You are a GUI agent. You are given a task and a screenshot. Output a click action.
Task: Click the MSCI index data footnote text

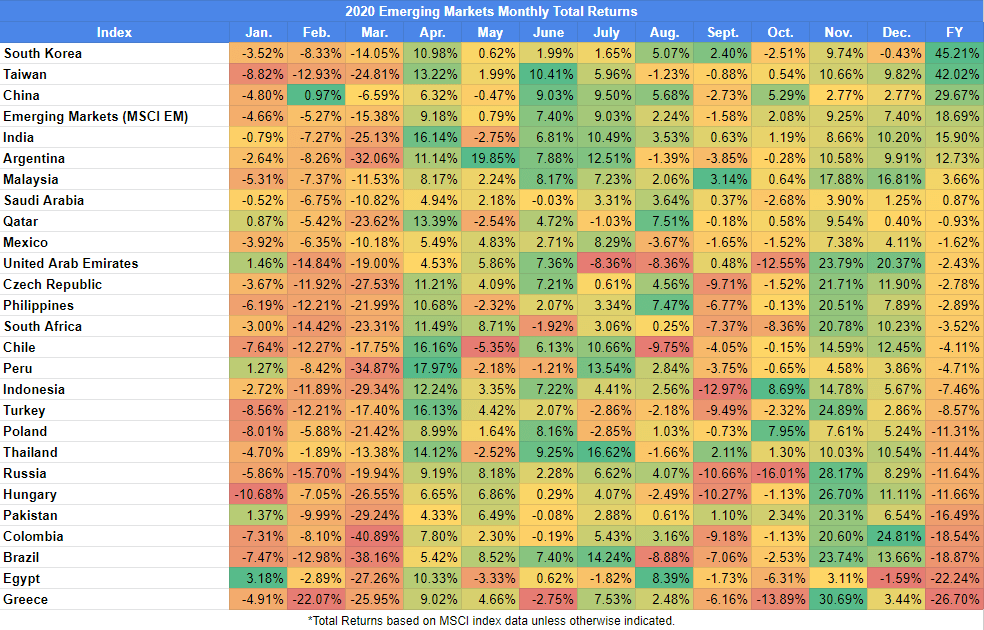point(491,620)
